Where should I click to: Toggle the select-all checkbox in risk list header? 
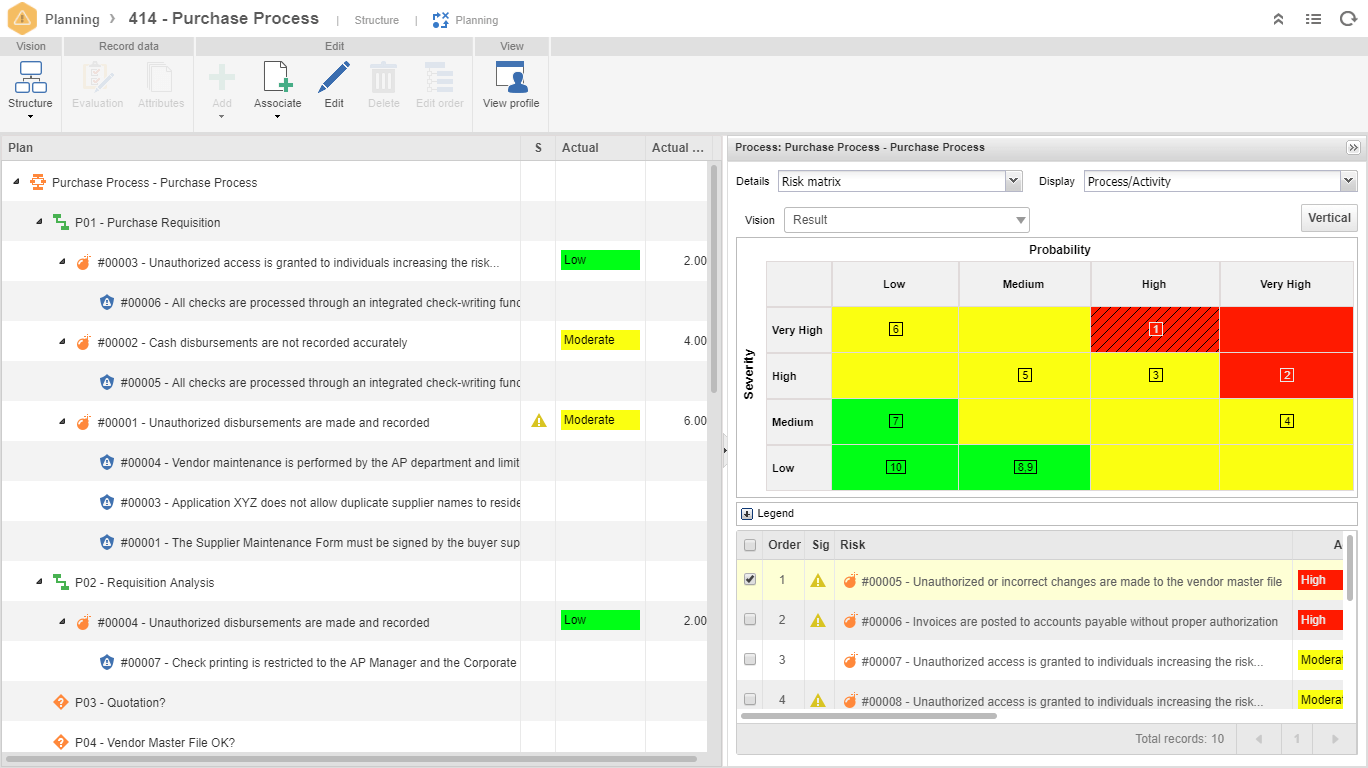(750, 545)
